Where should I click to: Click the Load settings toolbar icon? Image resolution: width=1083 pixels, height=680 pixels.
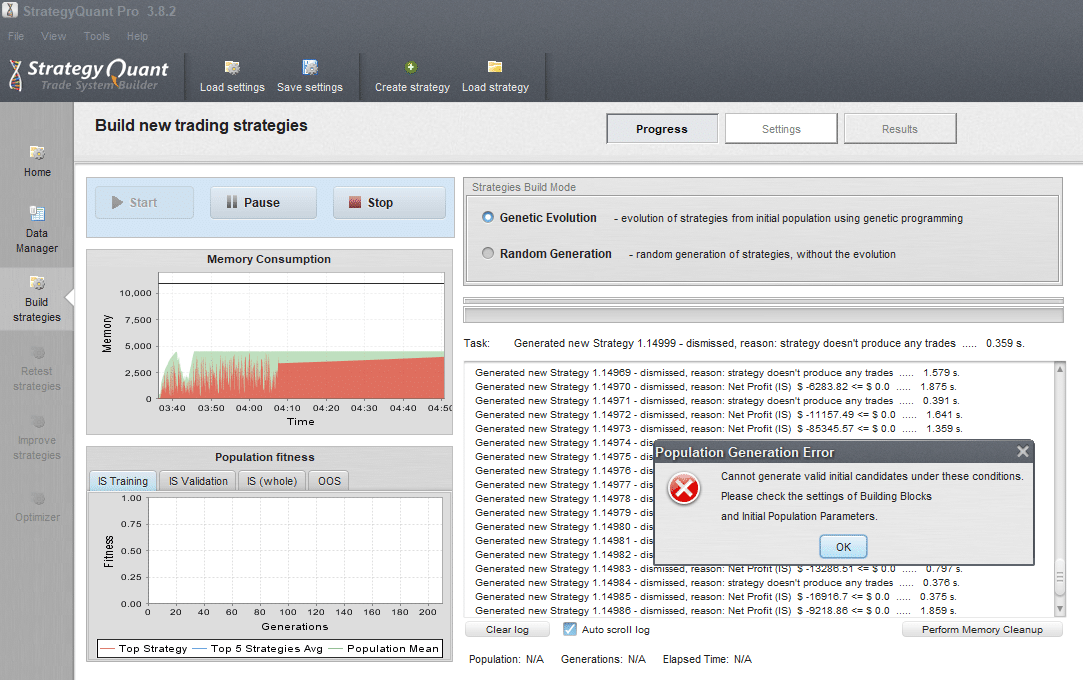point(232,68)
